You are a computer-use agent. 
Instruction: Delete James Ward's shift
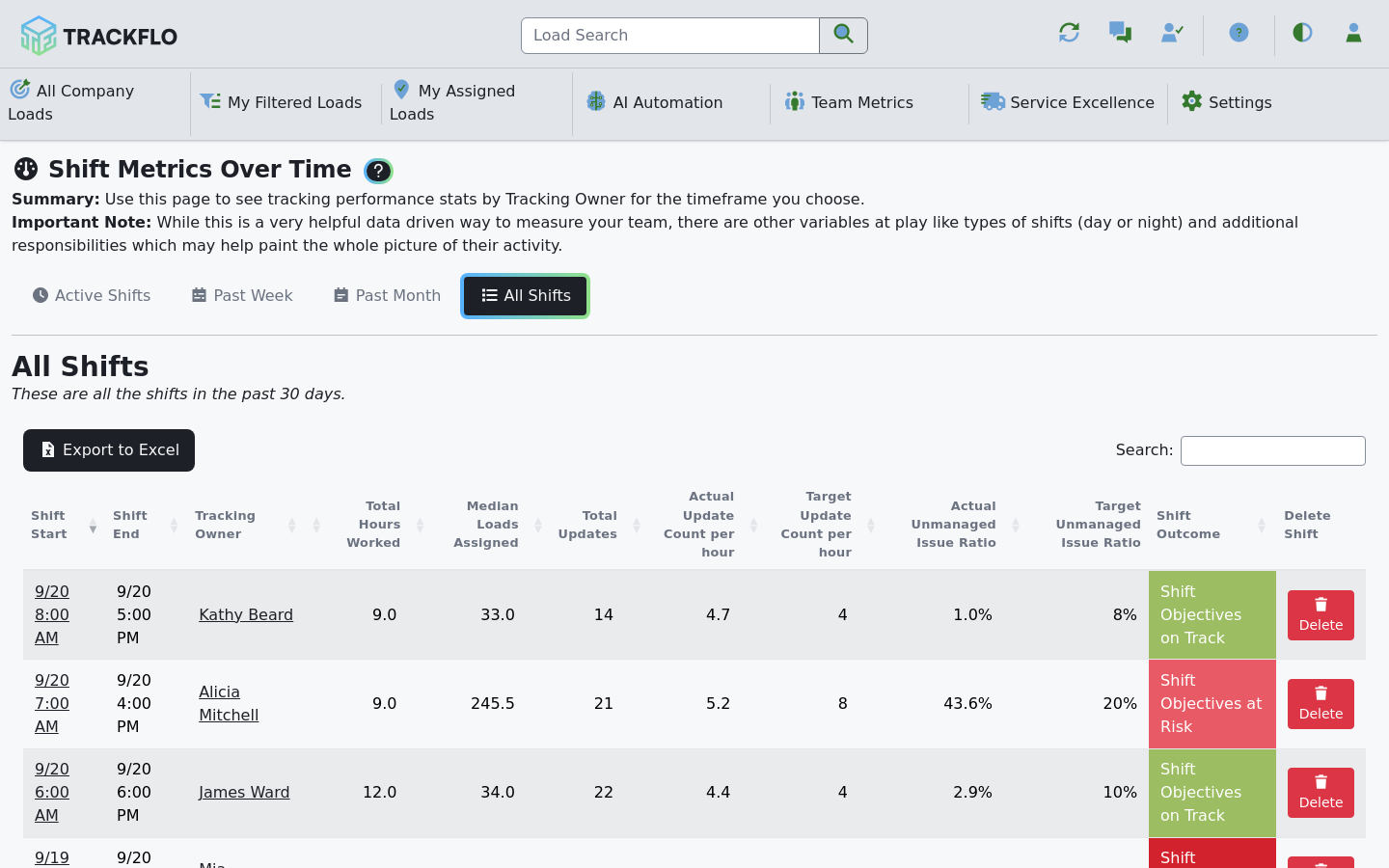1321,793
